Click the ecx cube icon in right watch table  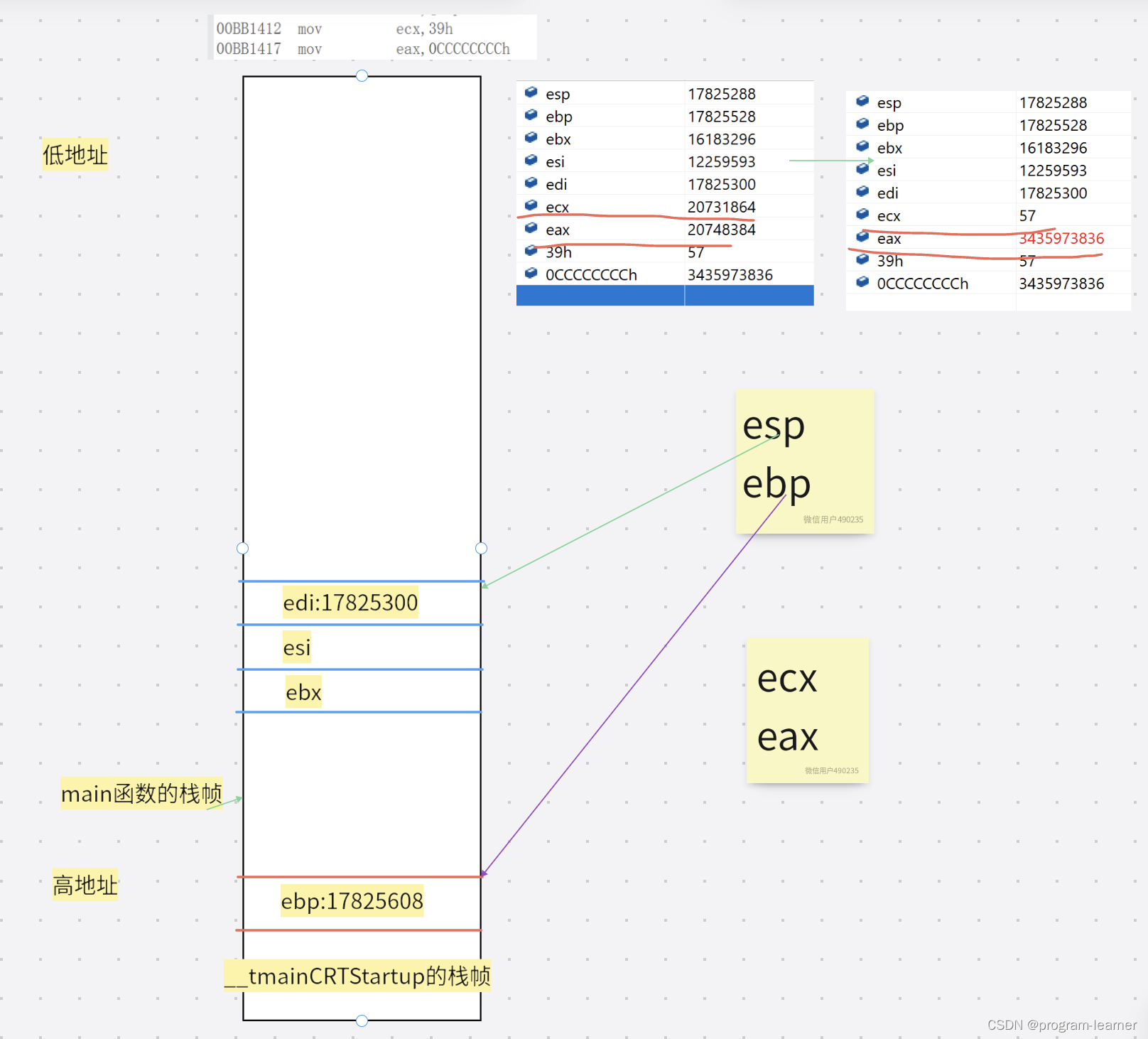click(862, 215)
